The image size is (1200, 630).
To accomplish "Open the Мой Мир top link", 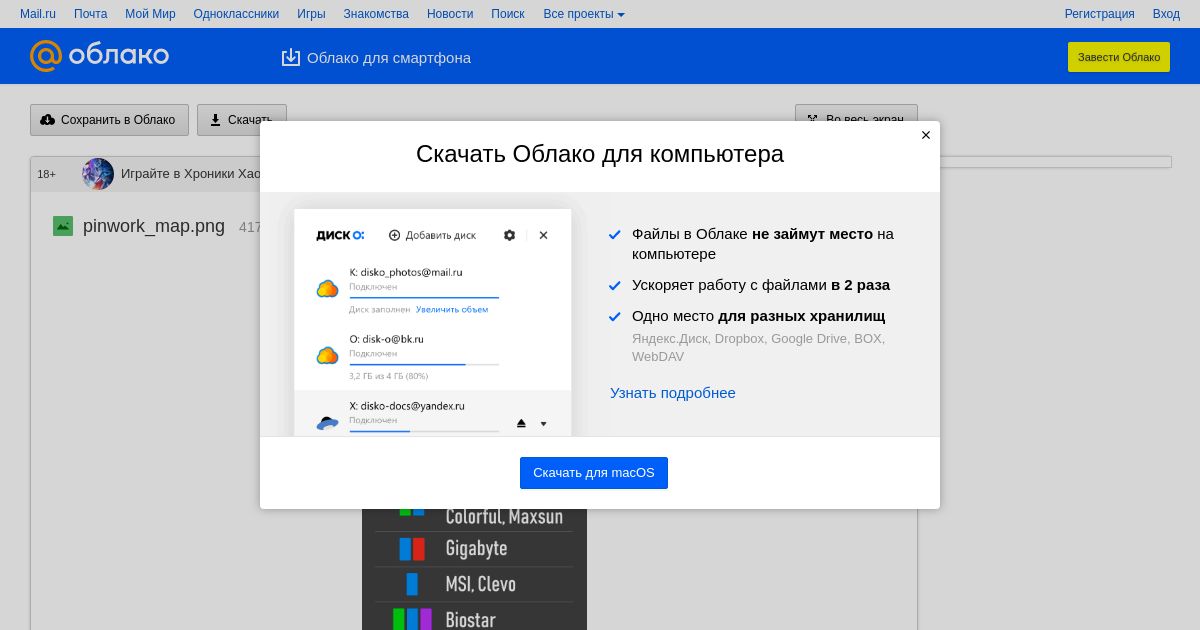I will (150, 14).
